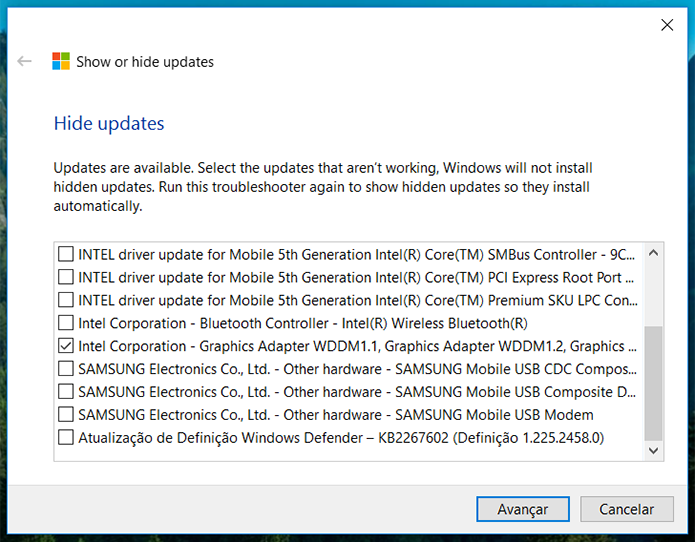Check SAMSUNG Mobile USB CDC Composite update
This screenshot has width=695, height=542.
(66, 369)
